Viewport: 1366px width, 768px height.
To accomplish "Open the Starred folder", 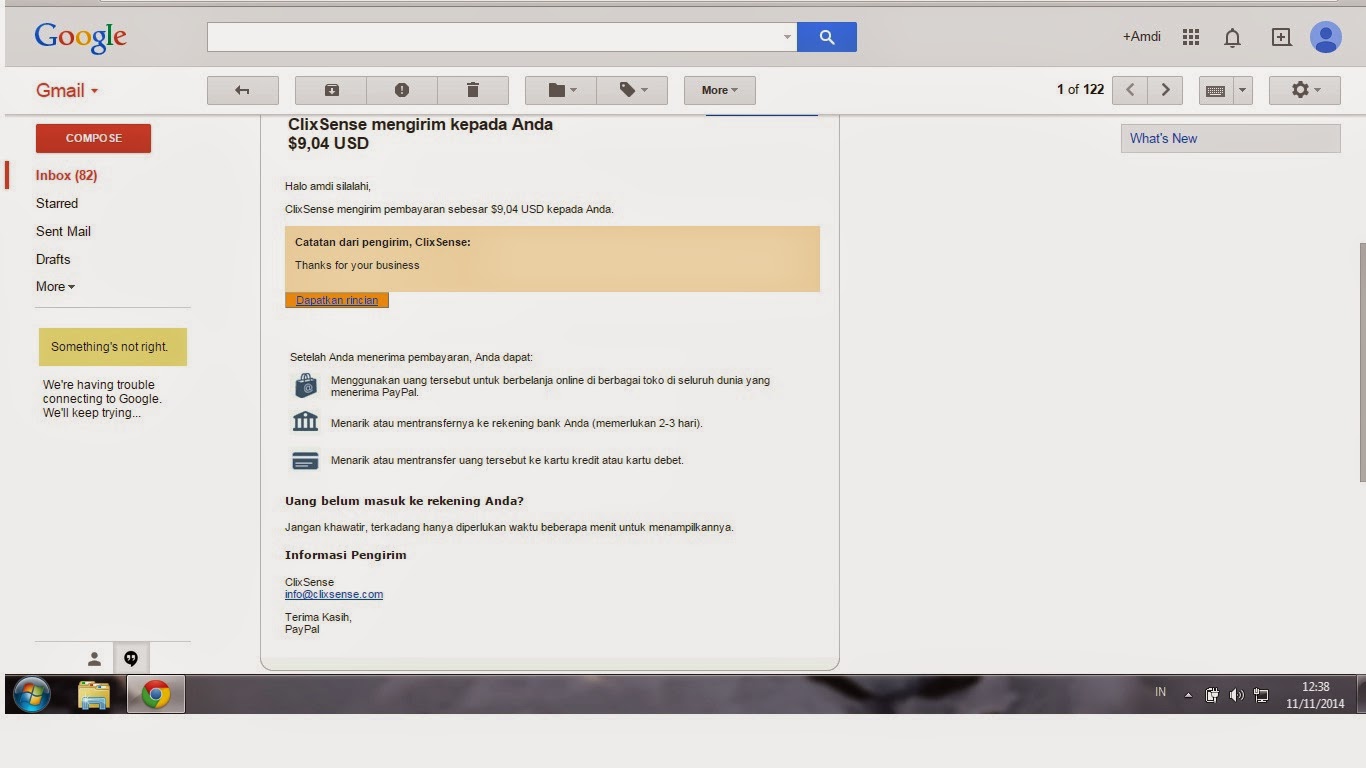I will tap(57, 203).
